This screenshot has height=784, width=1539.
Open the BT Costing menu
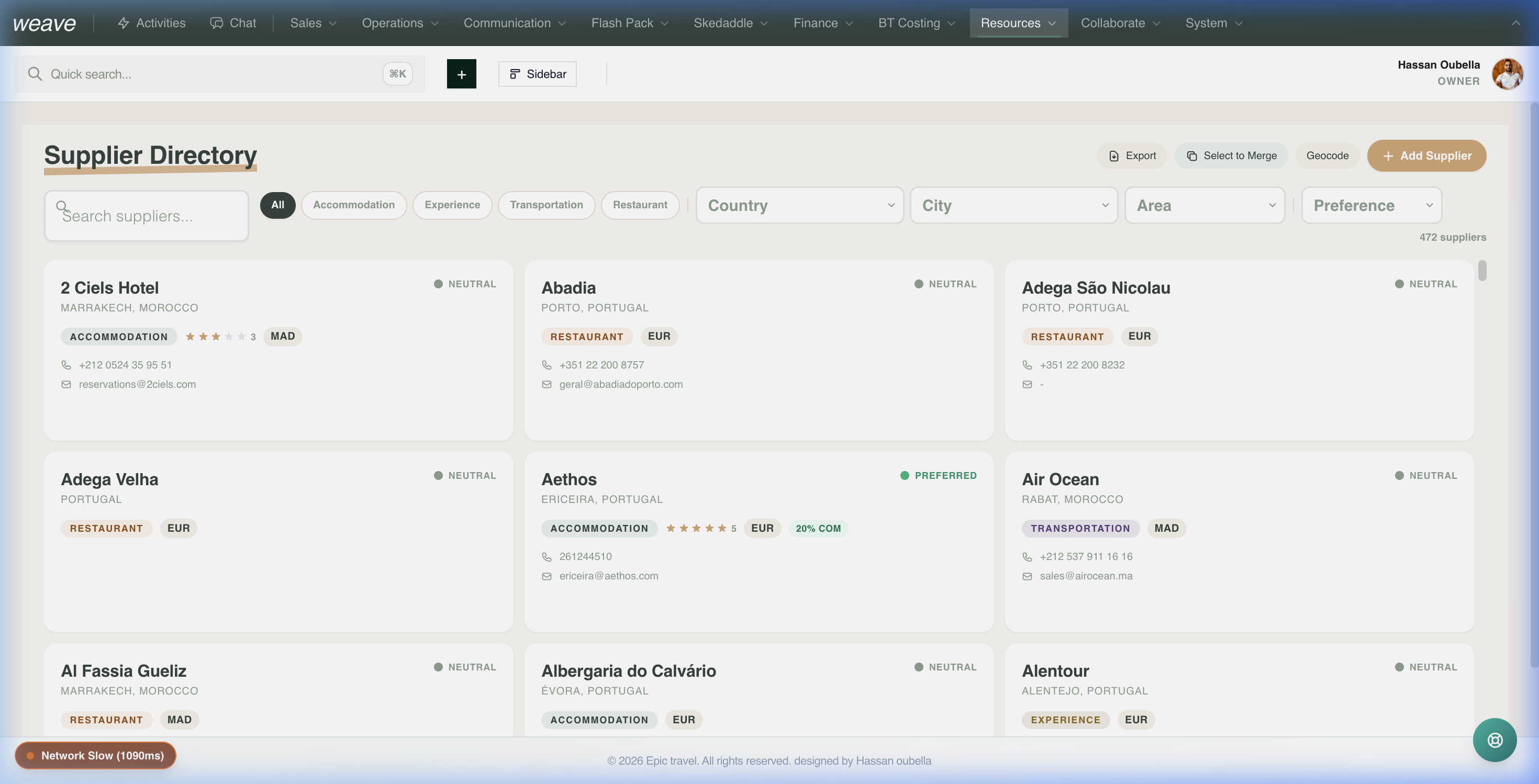pos(917,23)
